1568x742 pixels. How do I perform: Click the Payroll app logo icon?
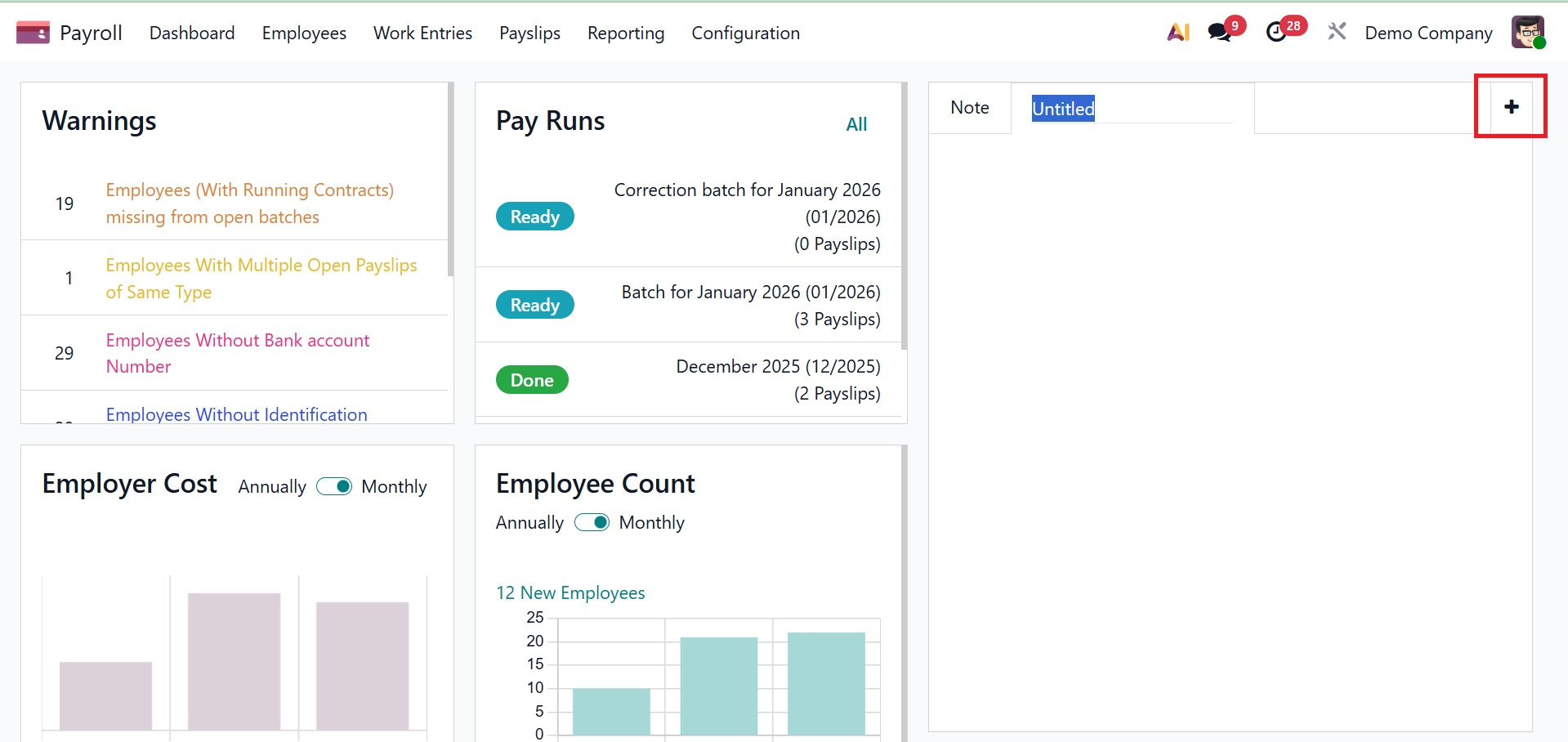pos(33,33)
